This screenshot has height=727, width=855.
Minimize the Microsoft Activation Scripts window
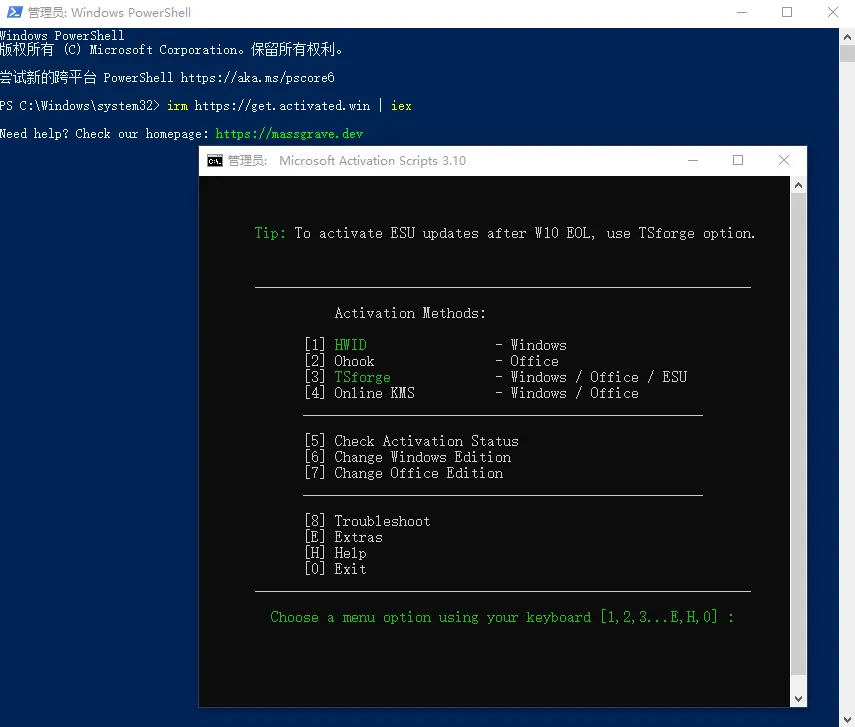(693, 160)
